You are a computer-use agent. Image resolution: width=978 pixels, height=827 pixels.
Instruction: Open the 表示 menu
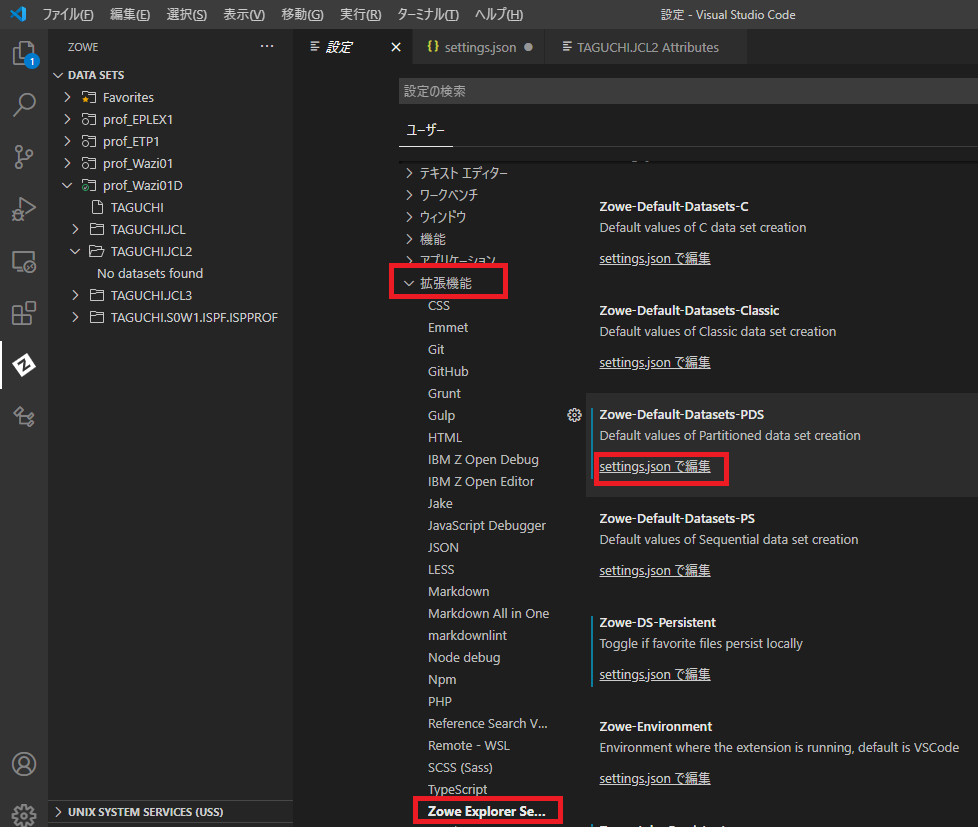point(244,14)
